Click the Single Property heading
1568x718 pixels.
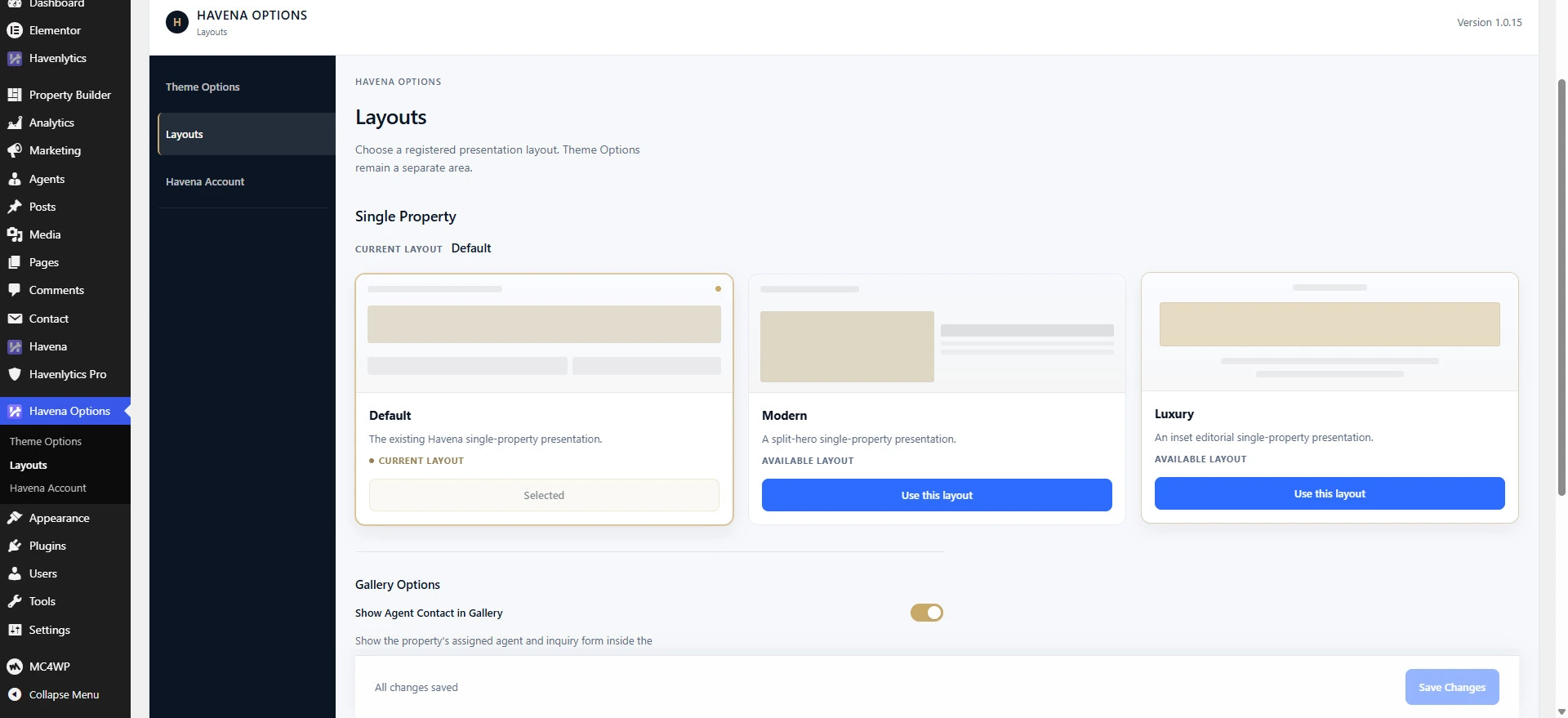(406, 216)
